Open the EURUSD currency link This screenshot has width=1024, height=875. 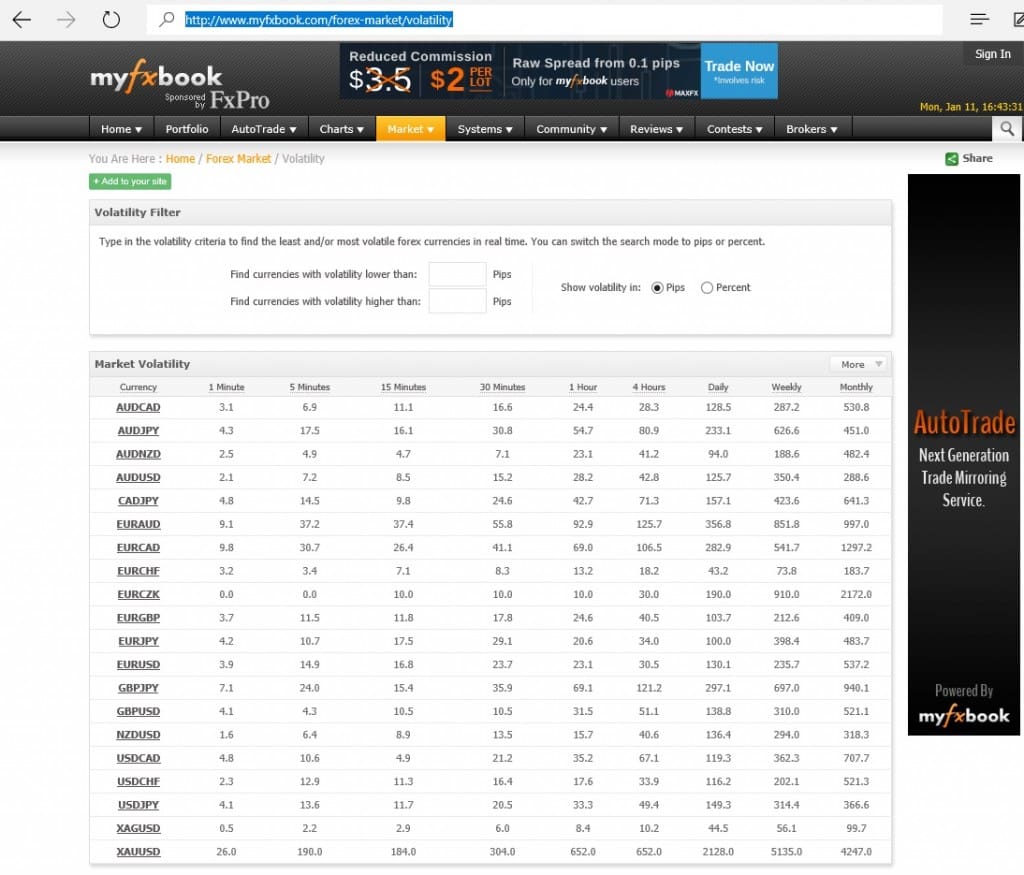pyautogui.click(x=138, y=665)
